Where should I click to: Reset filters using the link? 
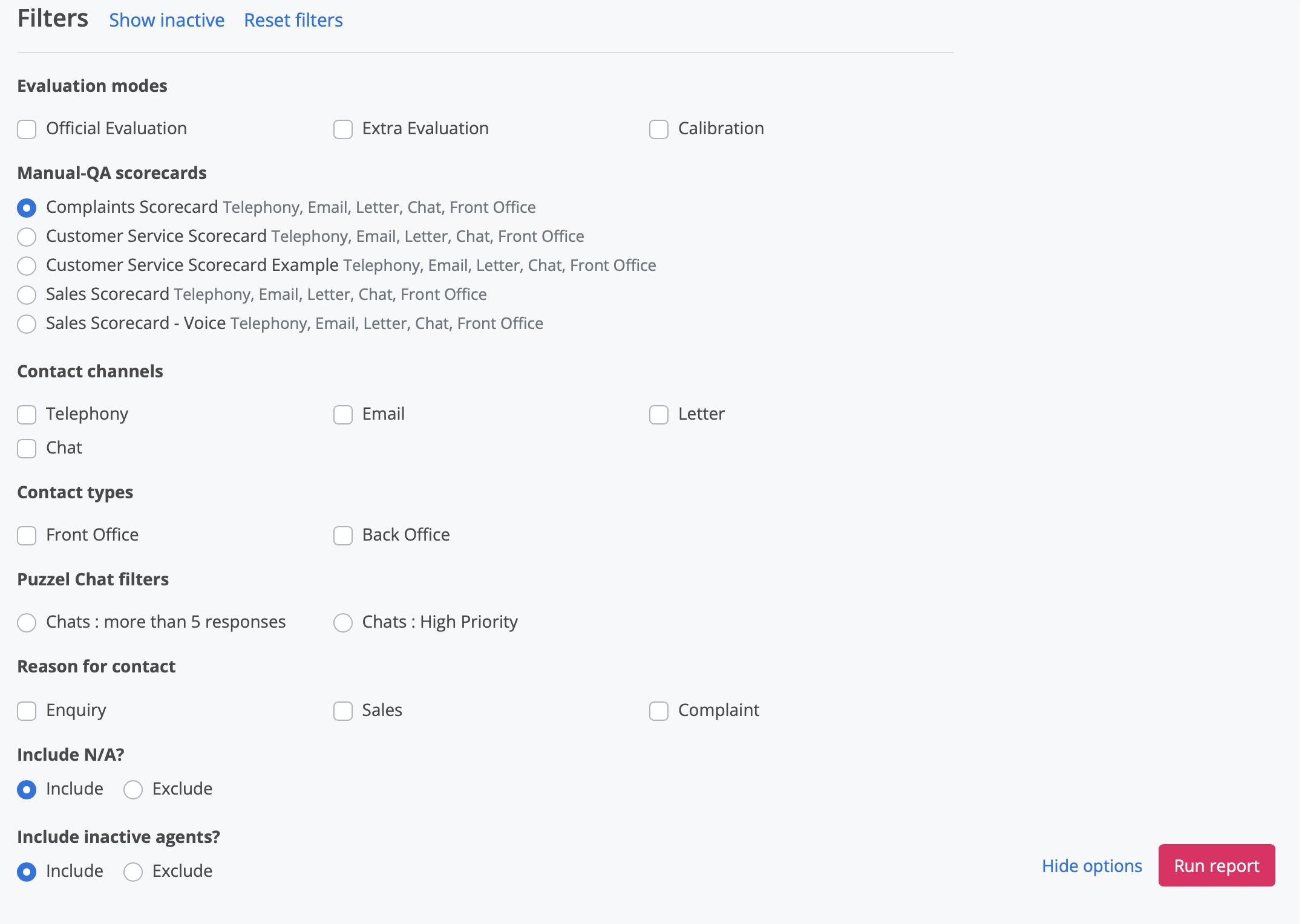[x=293, y=21]
